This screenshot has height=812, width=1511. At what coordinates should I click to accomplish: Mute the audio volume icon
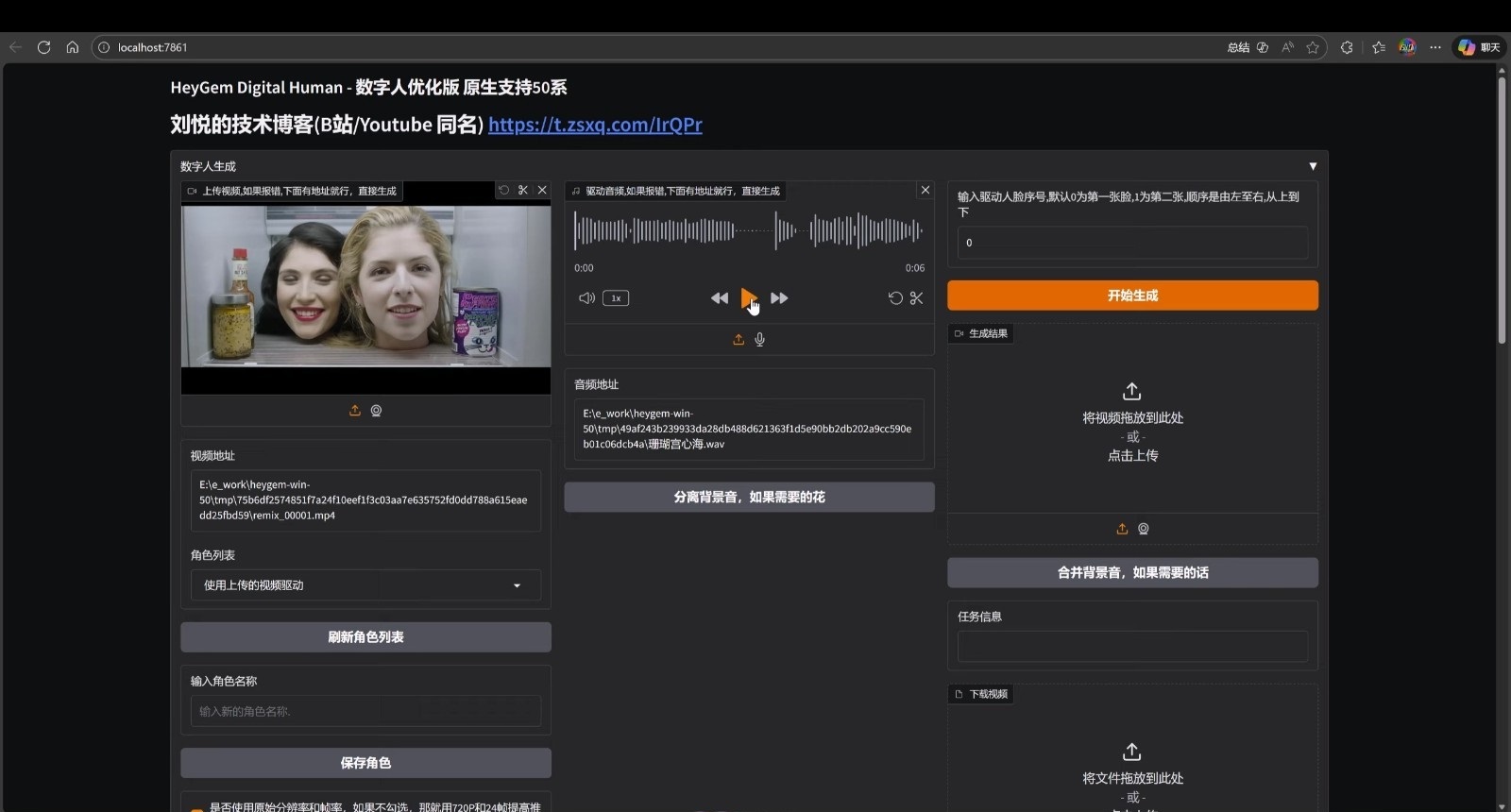[586, 298]
